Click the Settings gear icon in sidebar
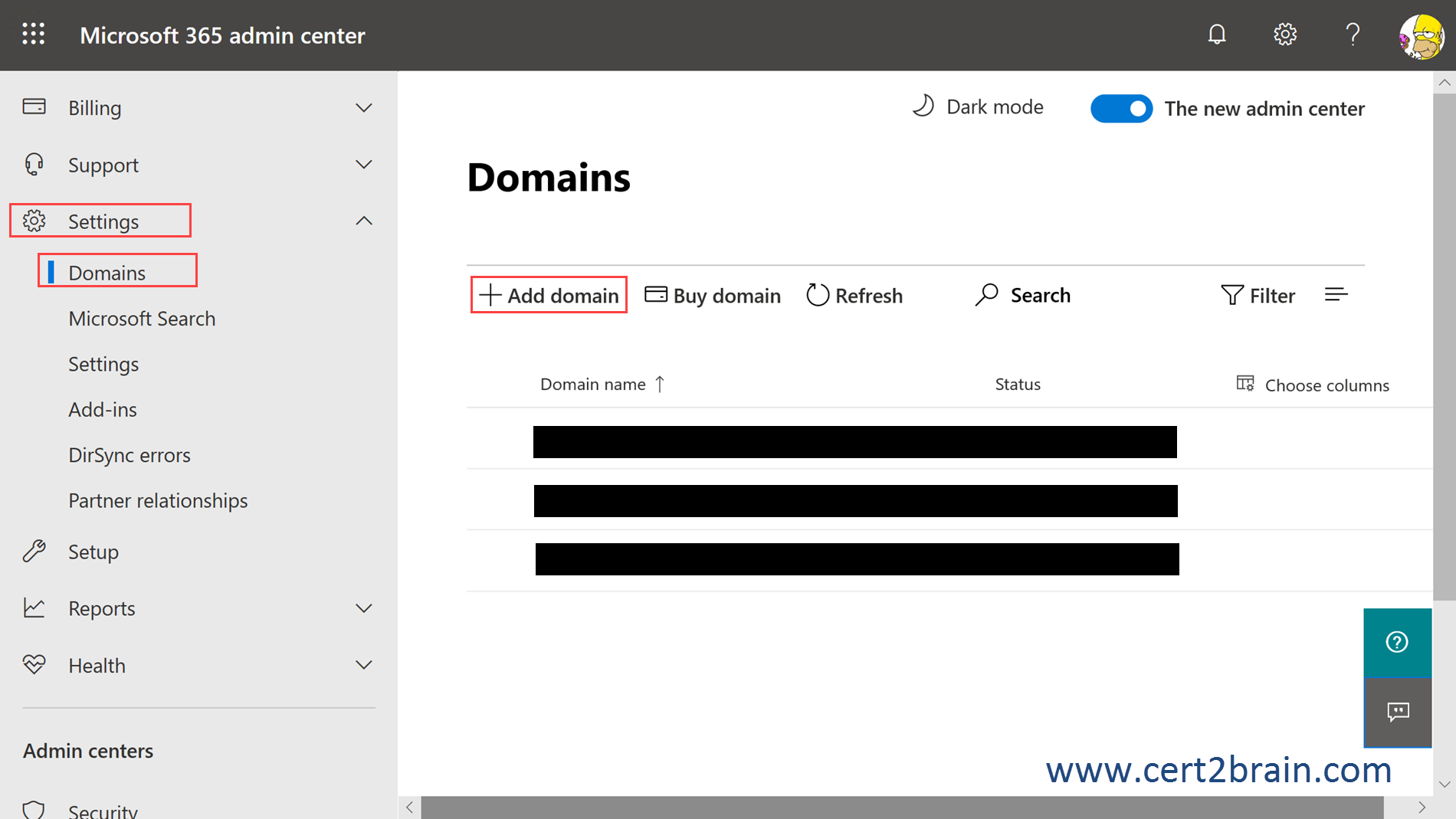1456x819 pixels. coord(34,221)
